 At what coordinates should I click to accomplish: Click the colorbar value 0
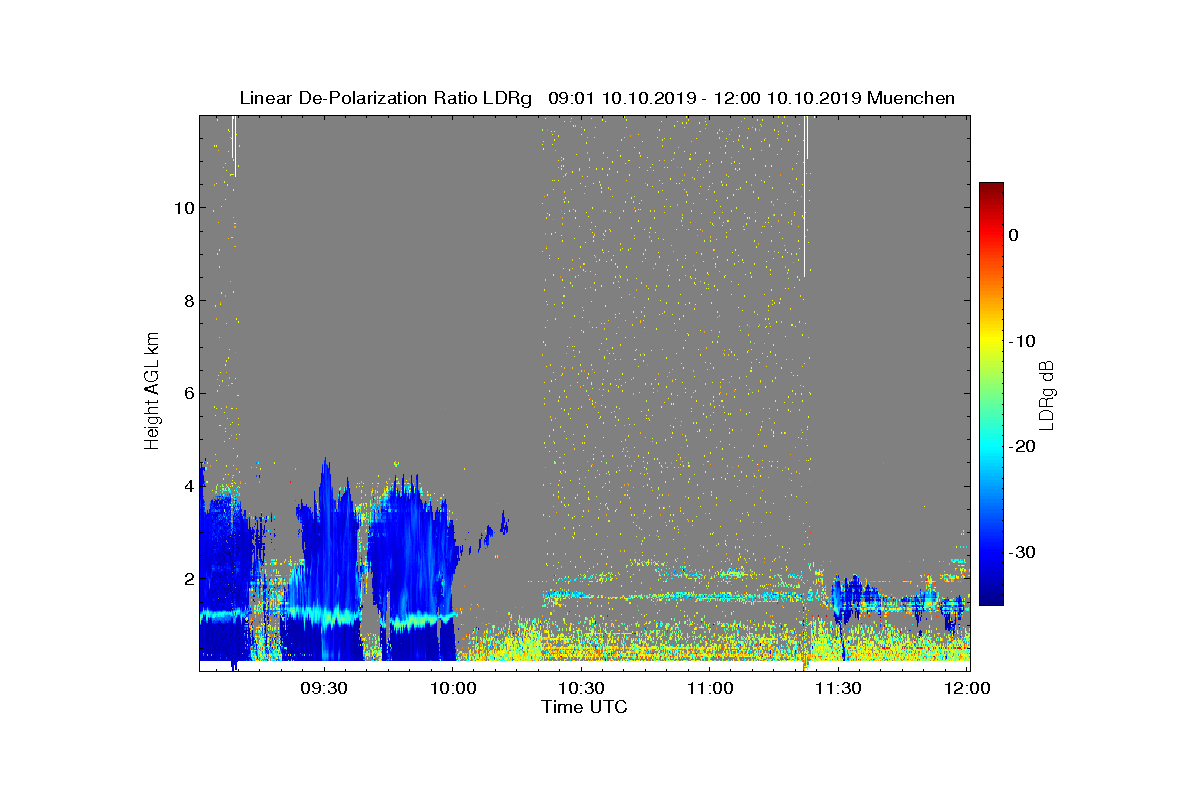[1013, 235]
